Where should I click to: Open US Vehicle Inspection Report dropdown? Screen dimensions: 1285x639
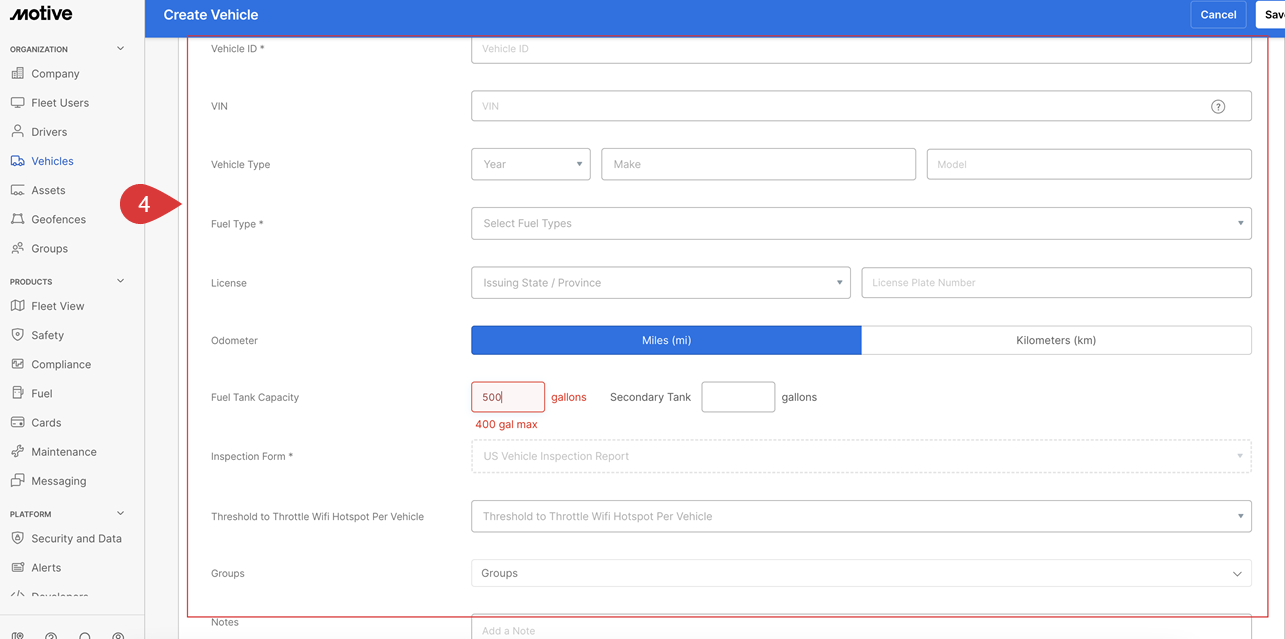coord(861,456)
